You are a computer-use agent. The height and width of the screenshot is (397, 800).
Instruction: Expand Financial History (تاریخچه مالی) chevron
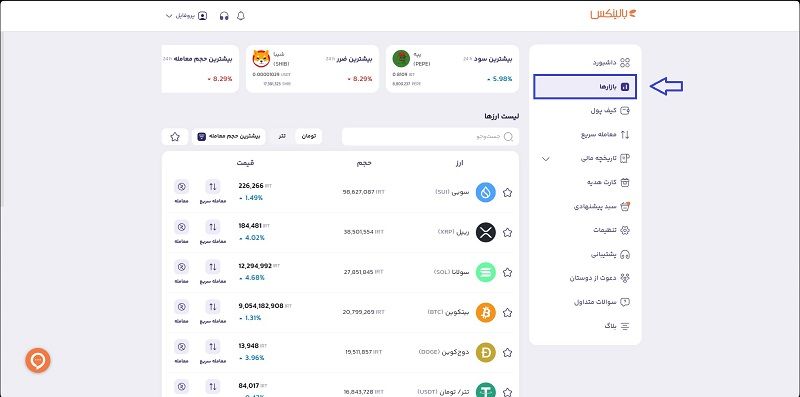point(545,159)
